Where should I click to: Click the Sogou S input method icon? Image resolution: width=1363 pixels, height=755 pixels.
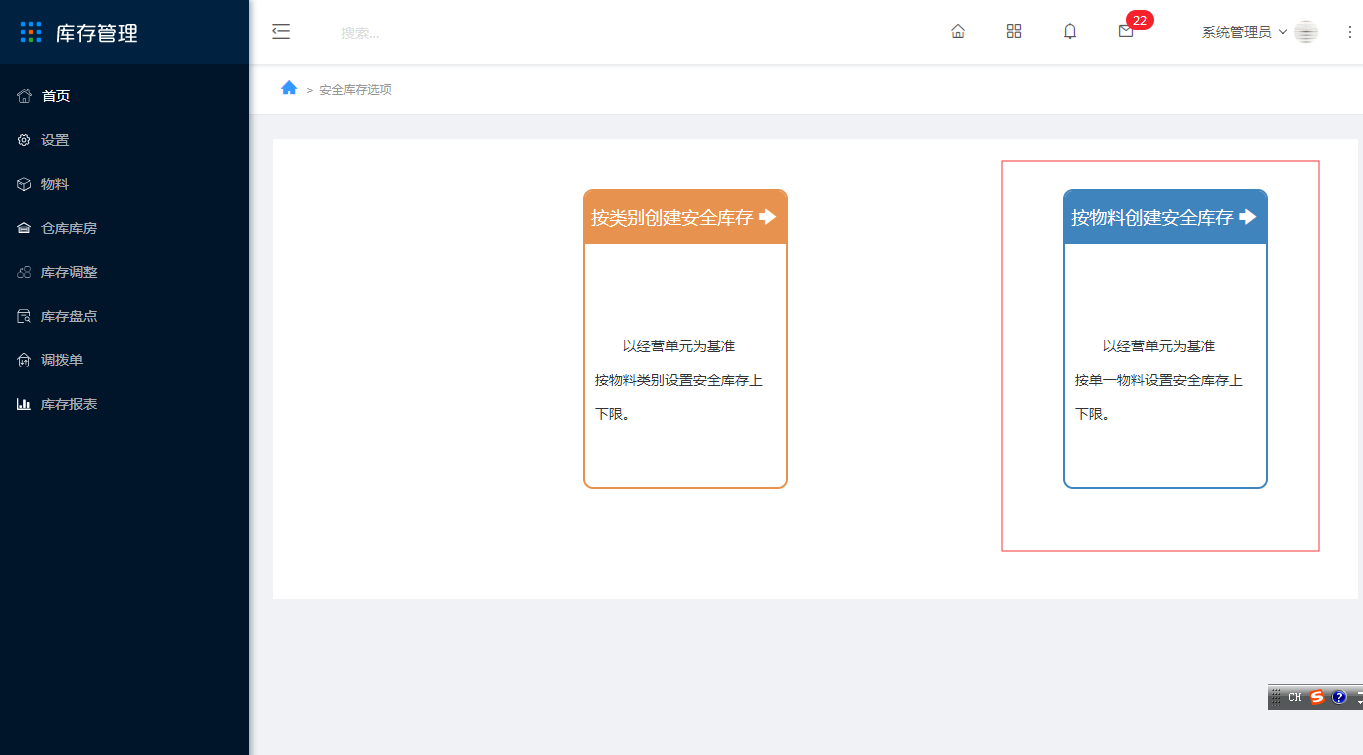click(x=1317, y=698)
